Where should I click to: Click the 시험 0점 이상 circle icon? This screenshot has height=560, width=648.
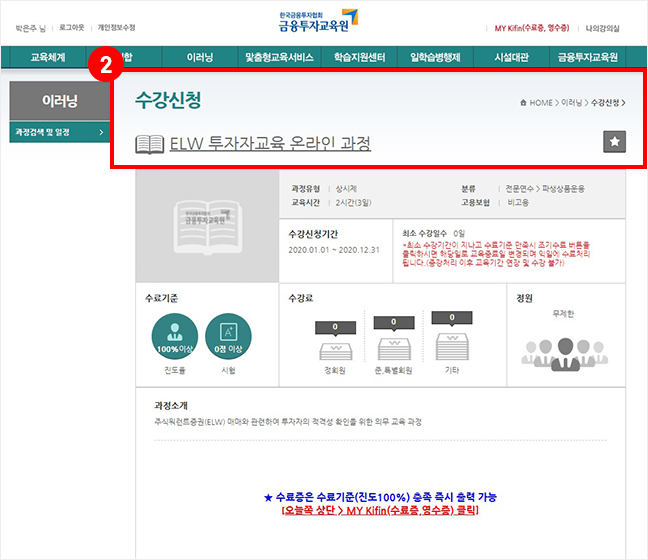pyautogui.click(x=228, y=336)
